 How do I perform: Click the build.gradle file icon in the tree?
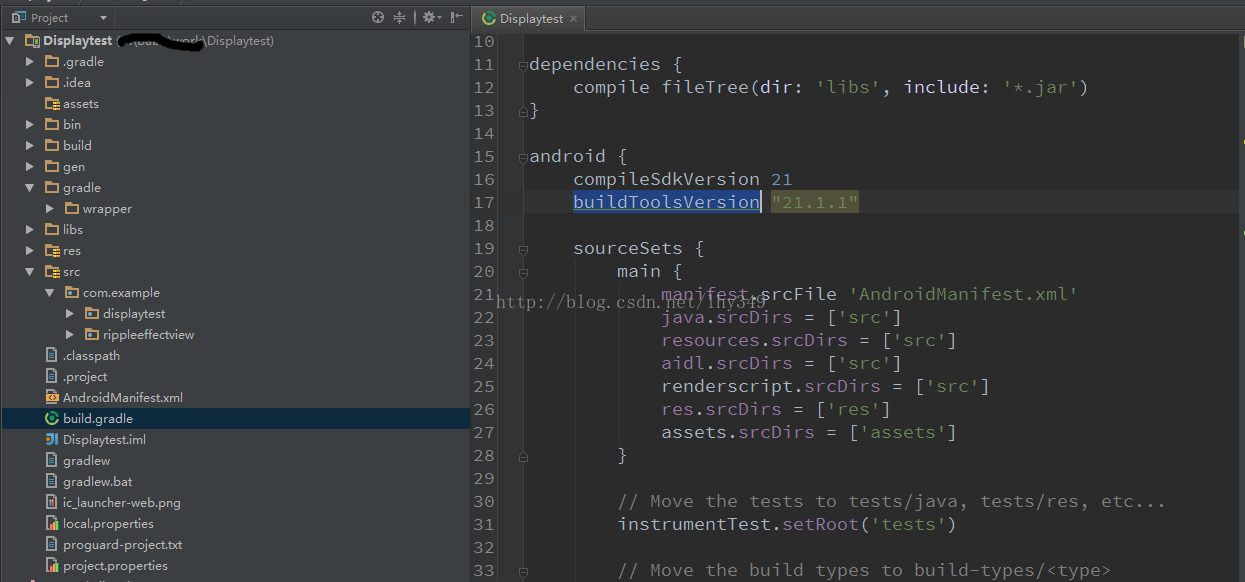(x=52, y=419)
